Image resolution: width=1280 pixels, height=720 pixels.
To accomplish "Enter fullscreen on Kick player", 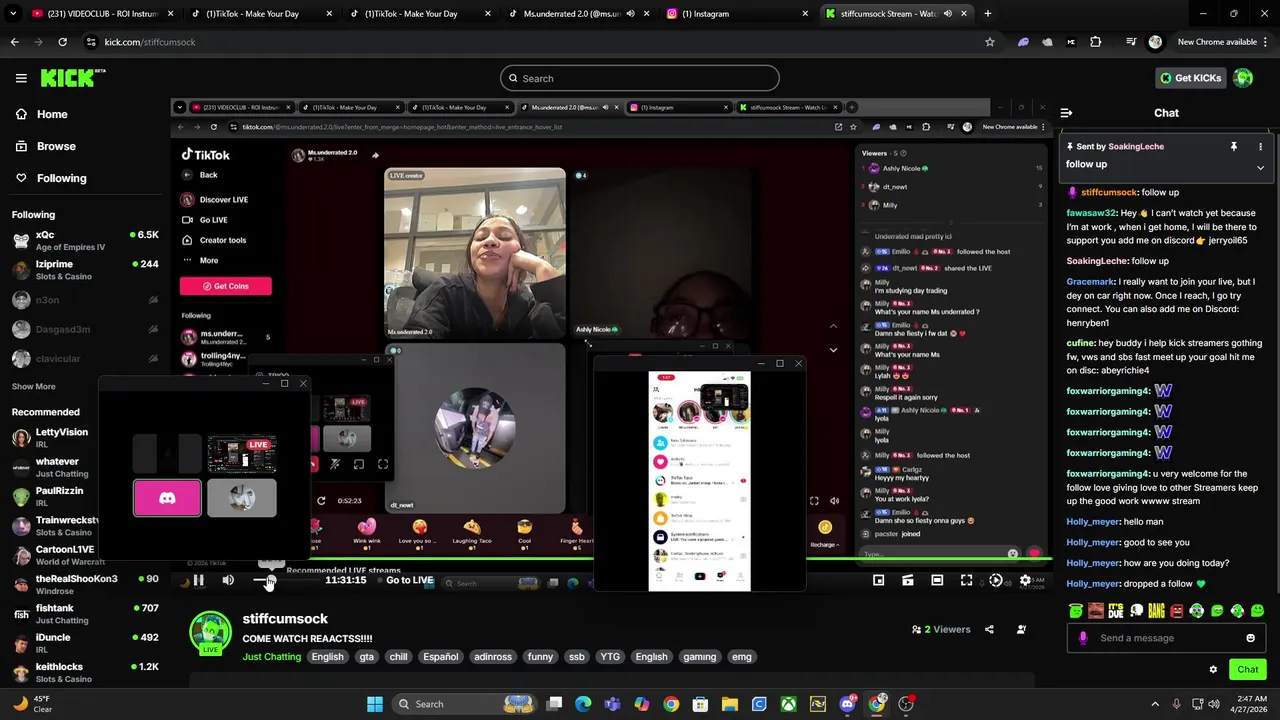I will (966, 580).
